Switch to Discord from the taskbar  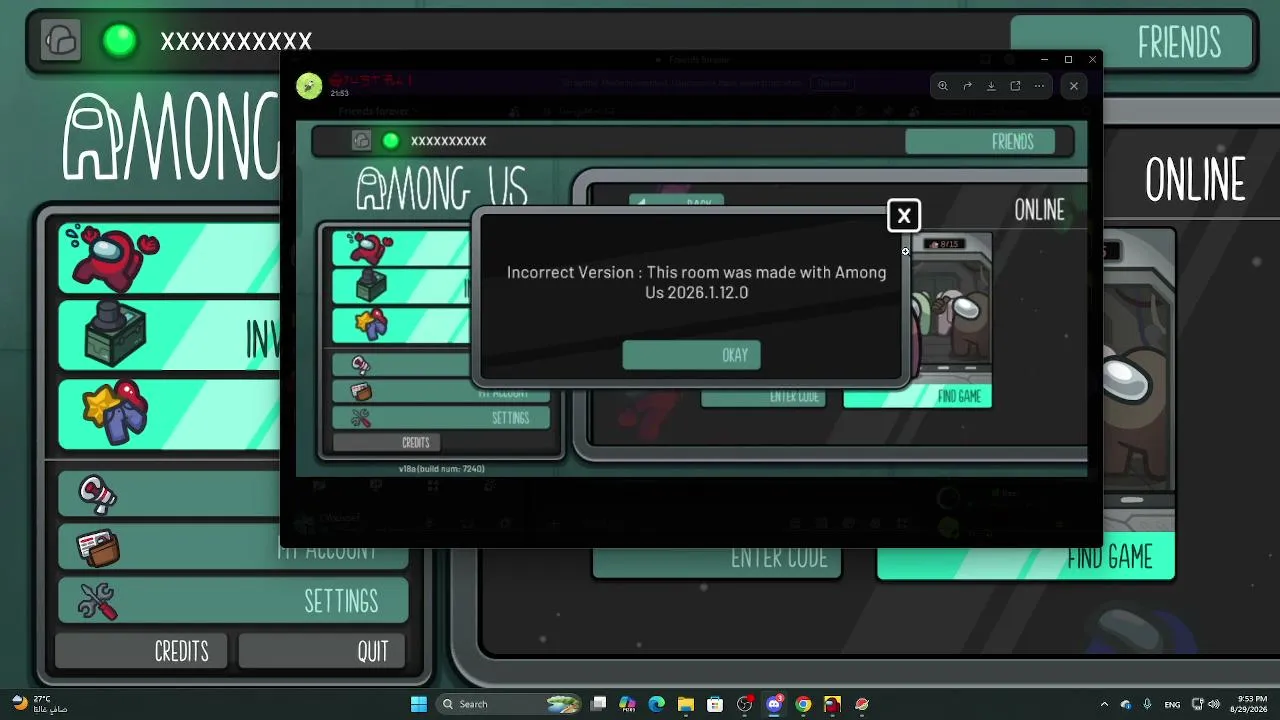coord(774,704)
